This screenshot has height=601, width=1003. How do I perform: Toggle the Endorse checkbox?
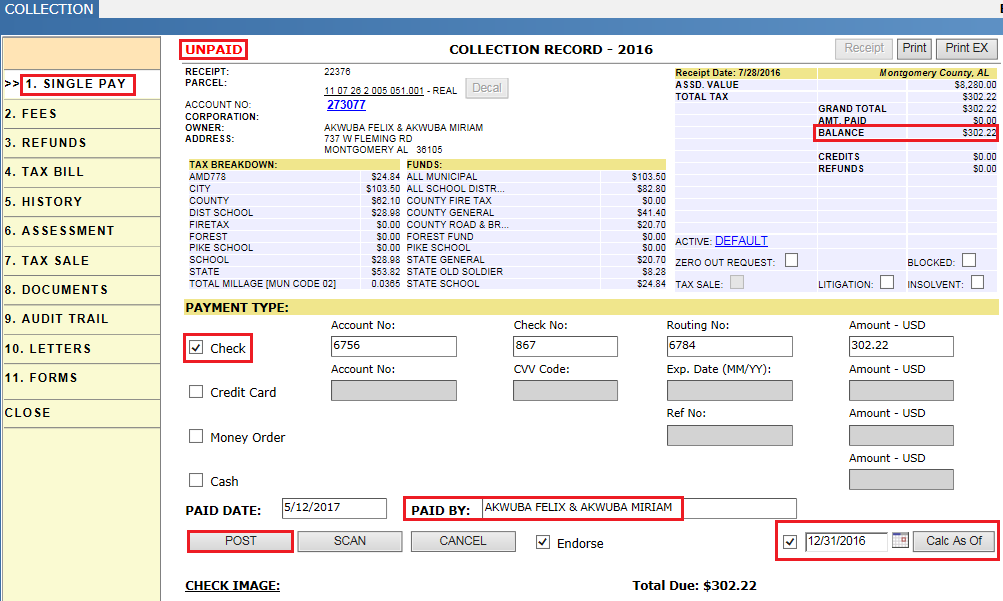click(543, 542)
